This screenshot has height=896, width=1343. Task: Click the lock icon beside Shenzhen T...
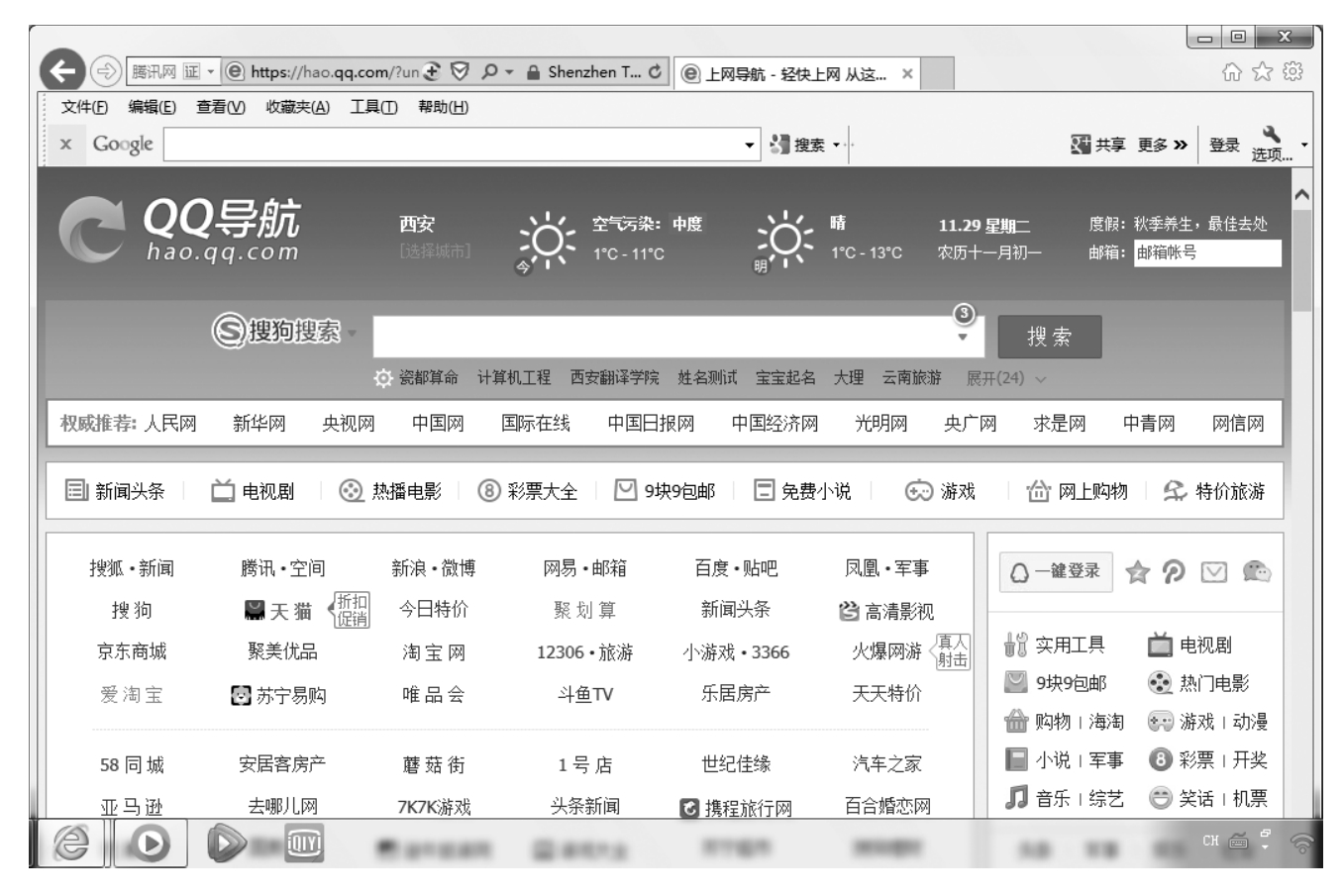tap(533, 72)
